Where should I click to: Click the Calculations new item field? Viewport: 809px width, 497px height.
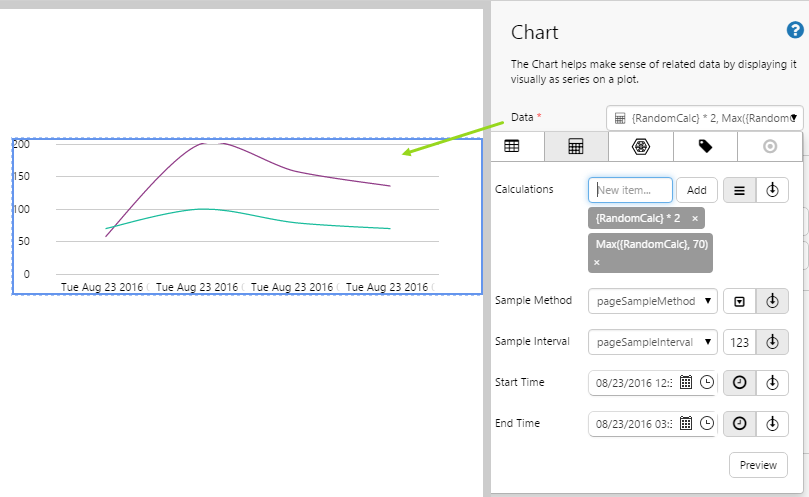pos(630,190)
